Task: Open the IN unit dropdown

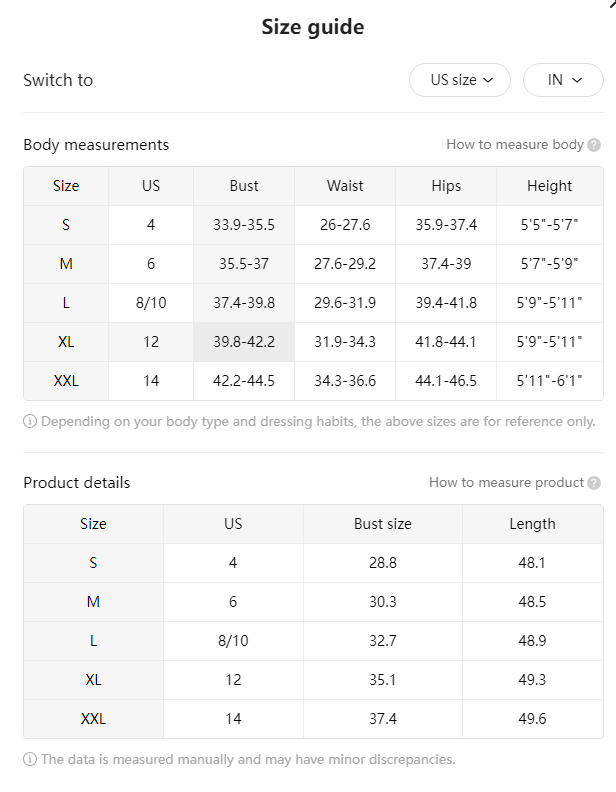Action: (x=563, y=80)
